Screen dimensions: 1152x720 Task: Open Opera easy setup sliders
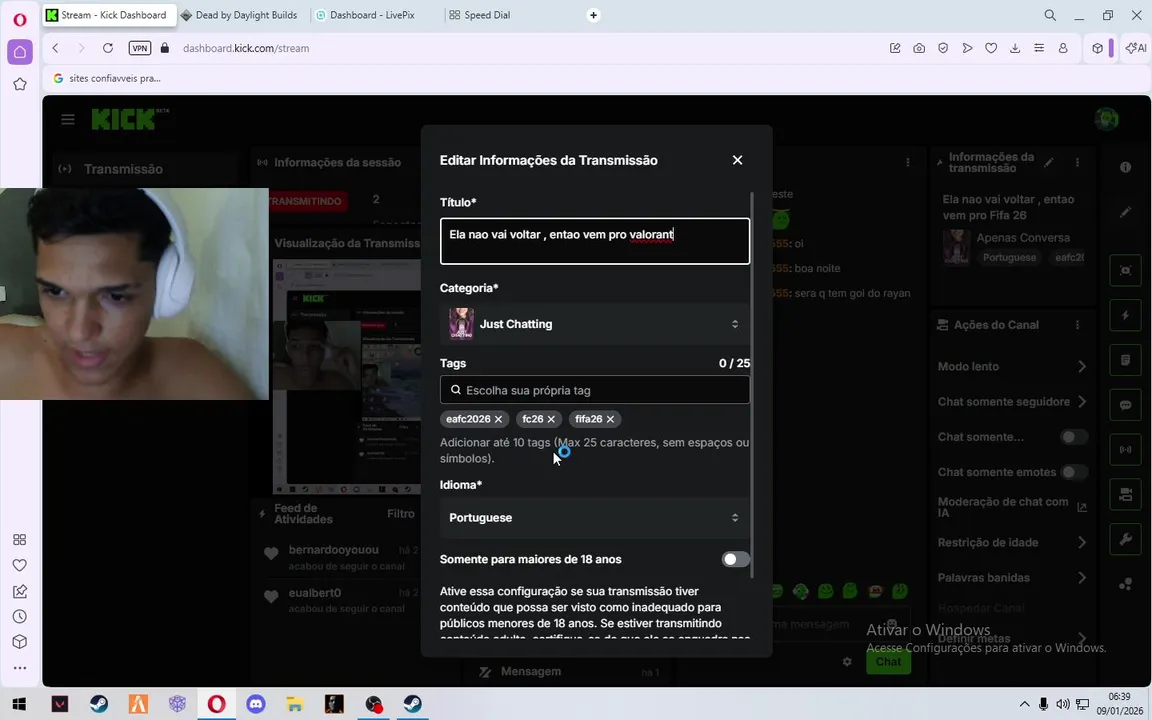coord(1039,48)
